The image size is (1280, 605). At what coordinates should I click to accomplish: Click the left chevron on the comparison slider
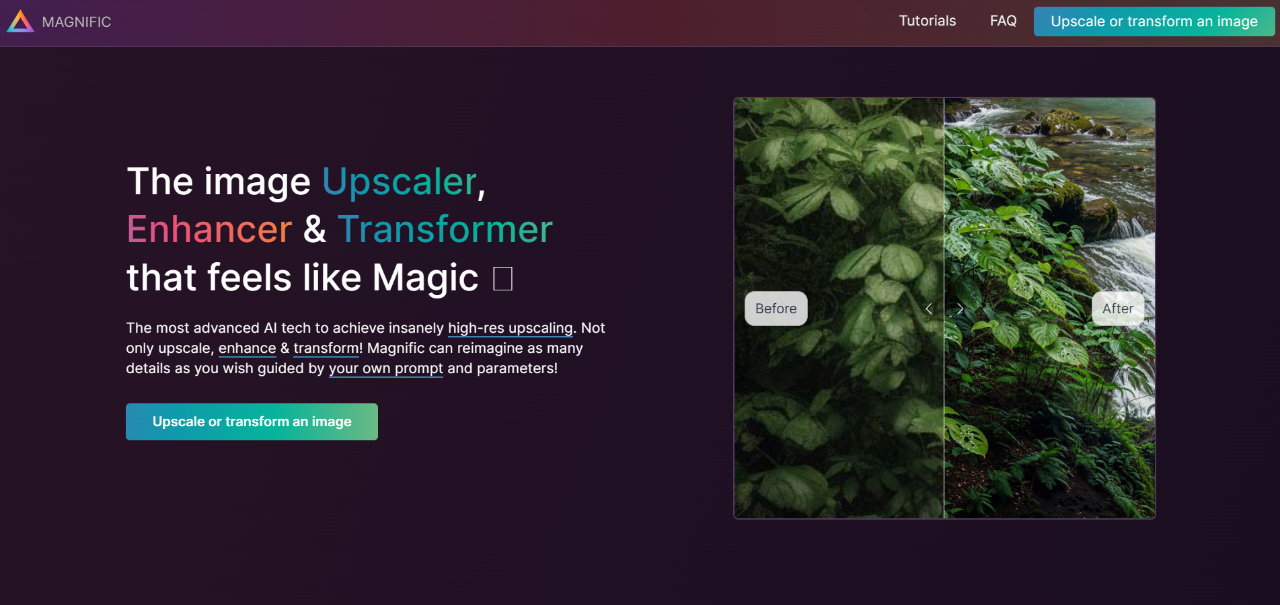coord(928,308)
